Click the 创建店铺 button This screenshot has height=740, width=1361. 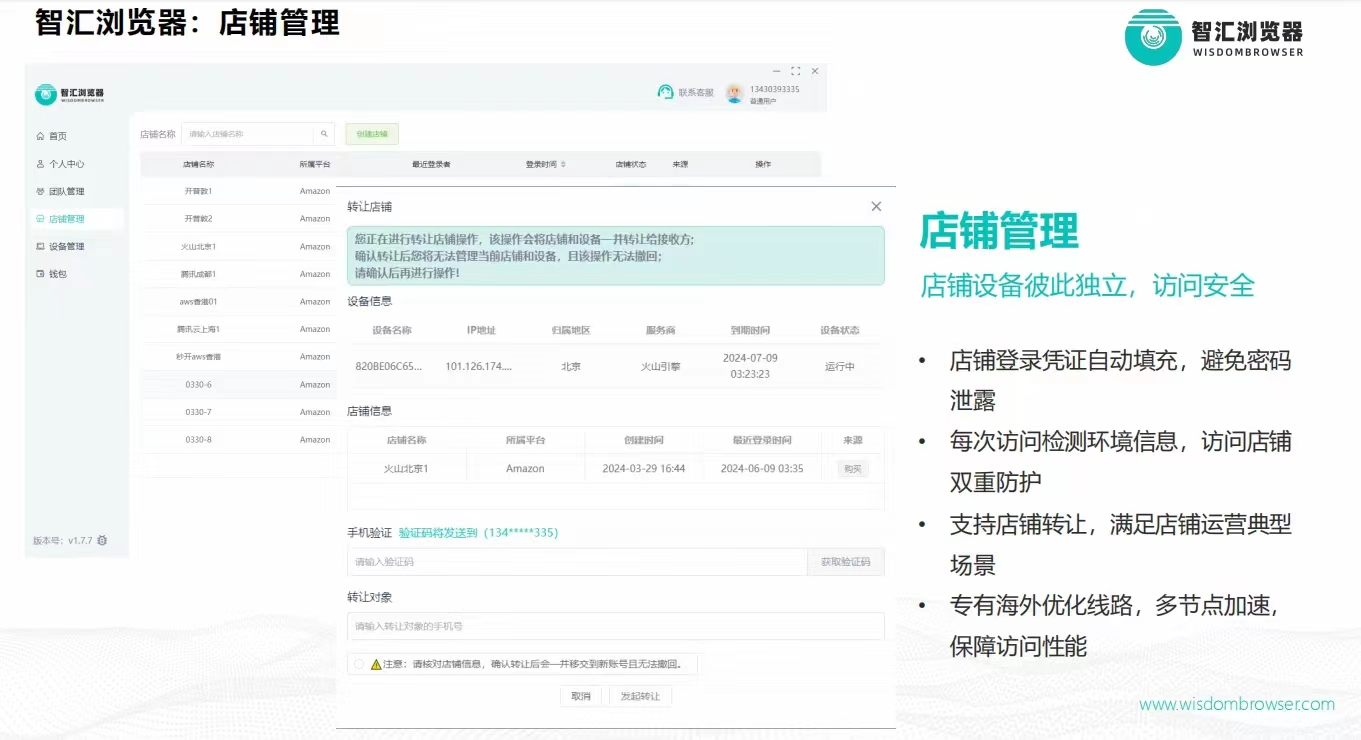[372, 134]
